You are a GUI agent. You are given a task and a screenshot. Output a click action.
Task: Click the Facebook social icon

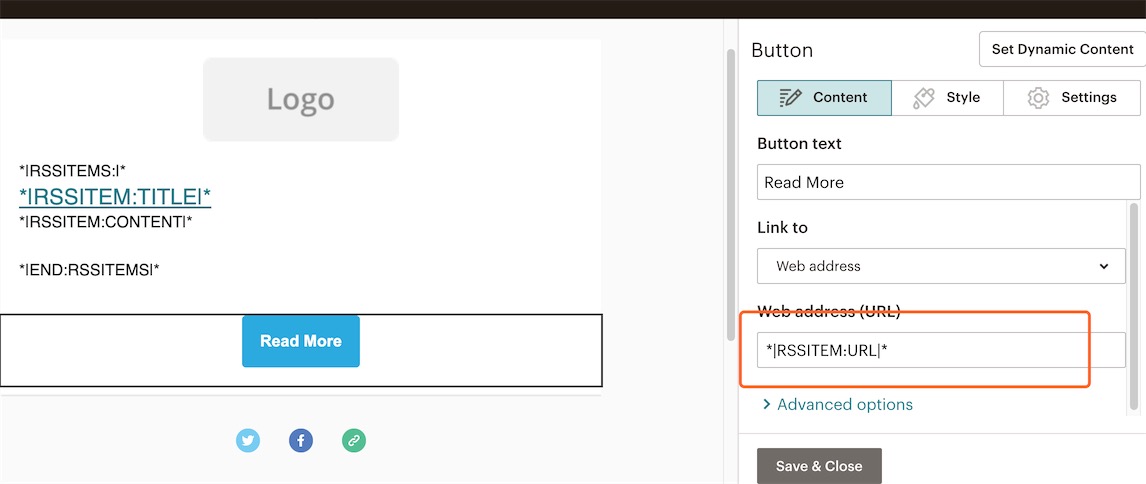pos(300,440)
